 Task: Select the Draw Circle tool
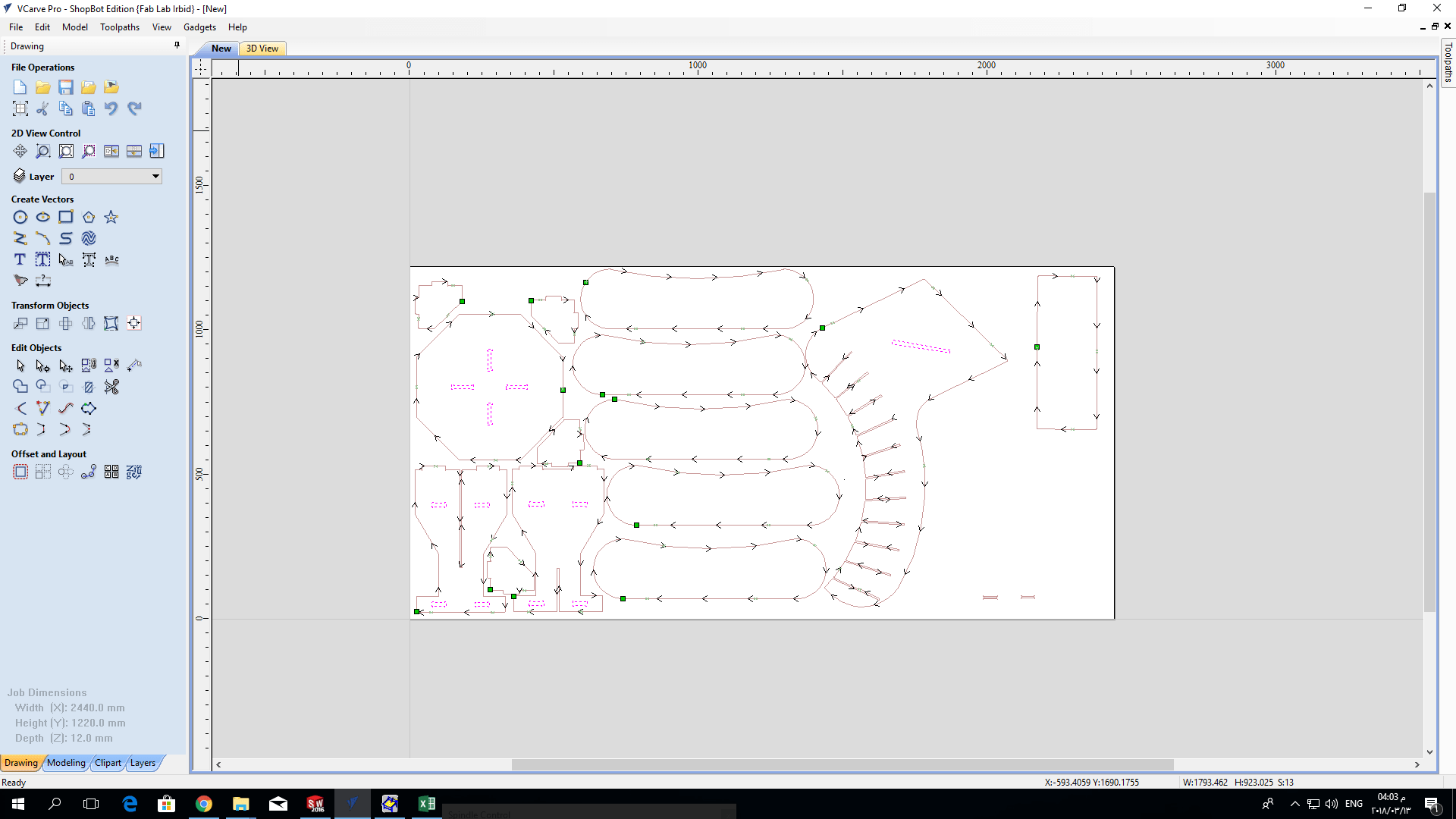click(20, 217)
